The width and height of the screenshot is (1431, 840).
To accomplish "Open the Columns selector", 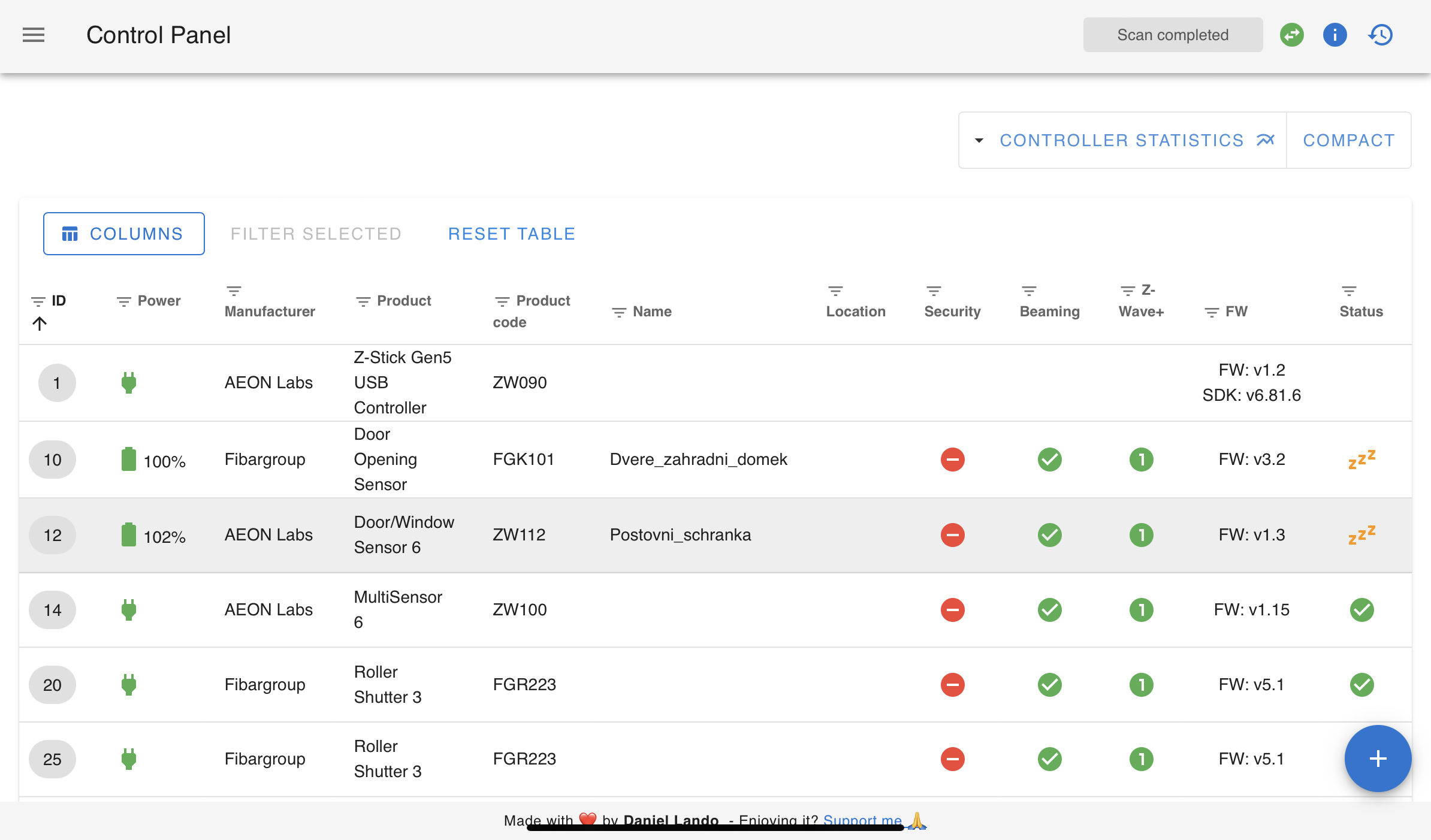I will coord(124,234).
